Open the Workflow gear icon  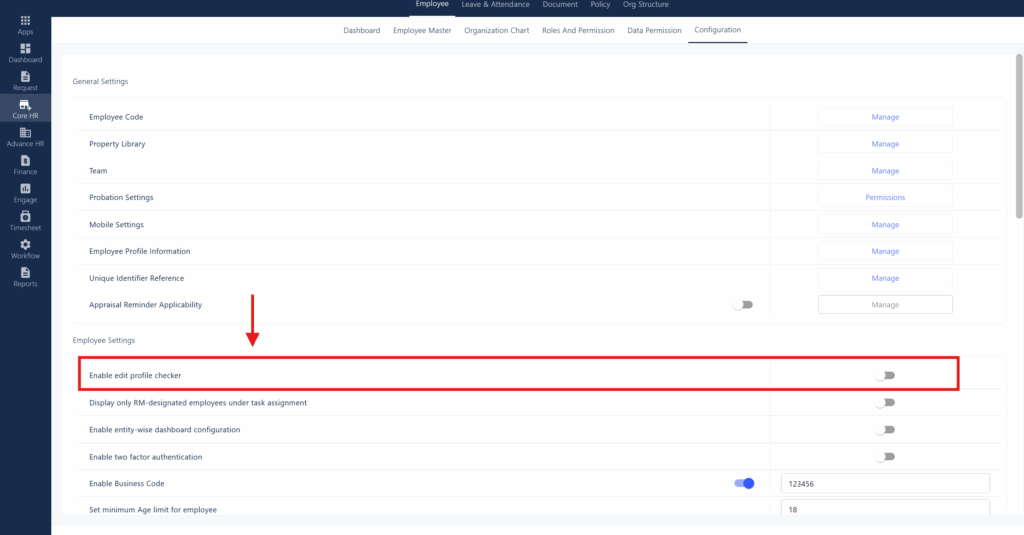[25, 245]
